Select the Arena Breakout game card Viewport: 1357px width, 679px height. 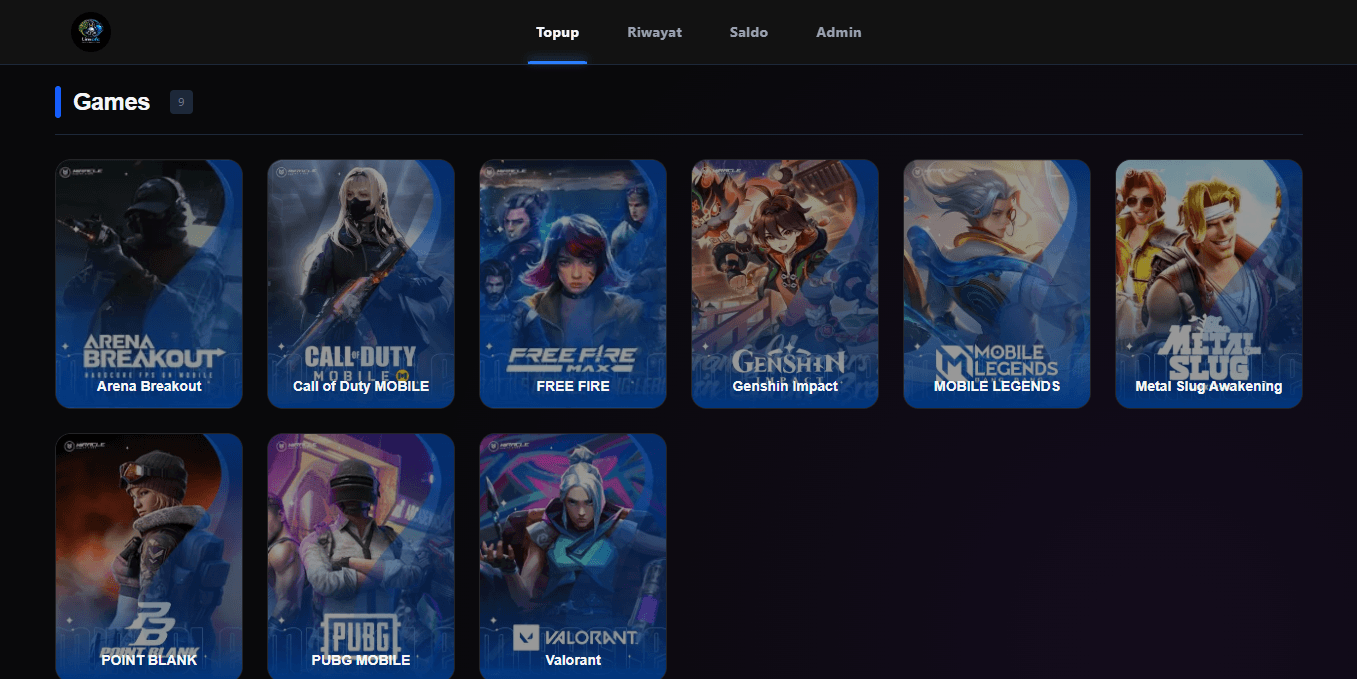(149, 284)
